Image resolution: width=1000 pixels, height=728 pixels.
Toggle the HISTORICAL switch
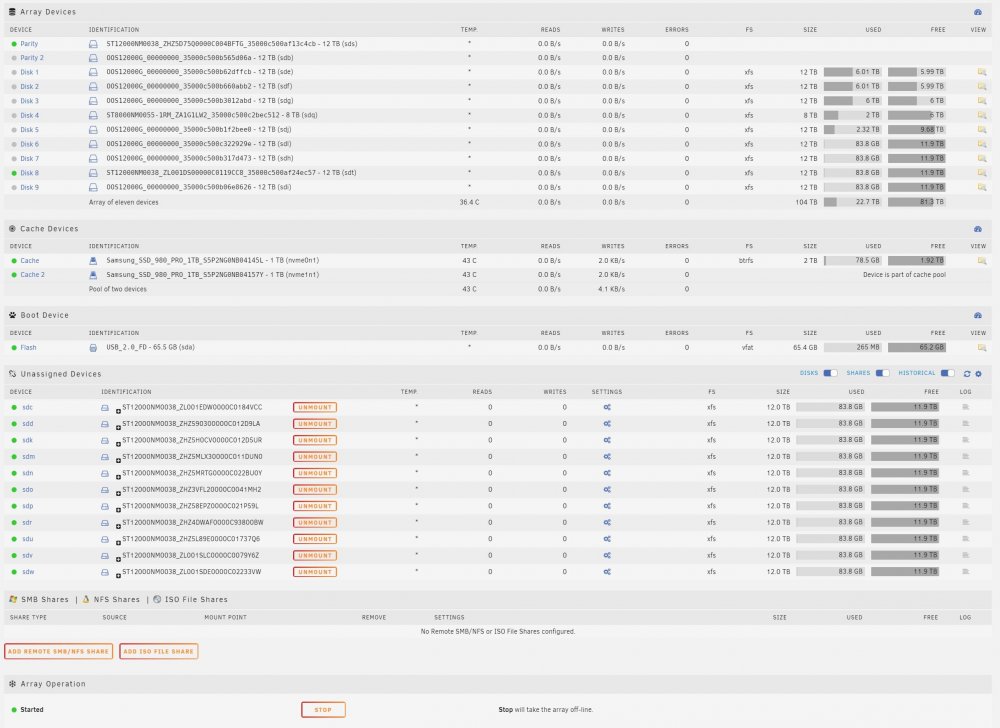tap(948, 374)
